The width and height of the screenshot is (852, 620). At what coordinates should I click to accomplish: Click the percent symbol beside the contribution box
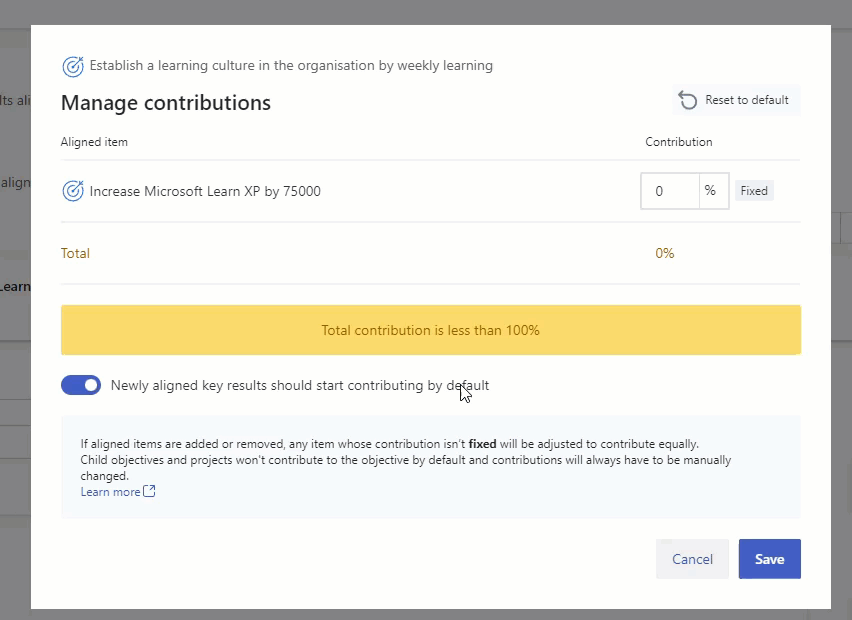710,191
